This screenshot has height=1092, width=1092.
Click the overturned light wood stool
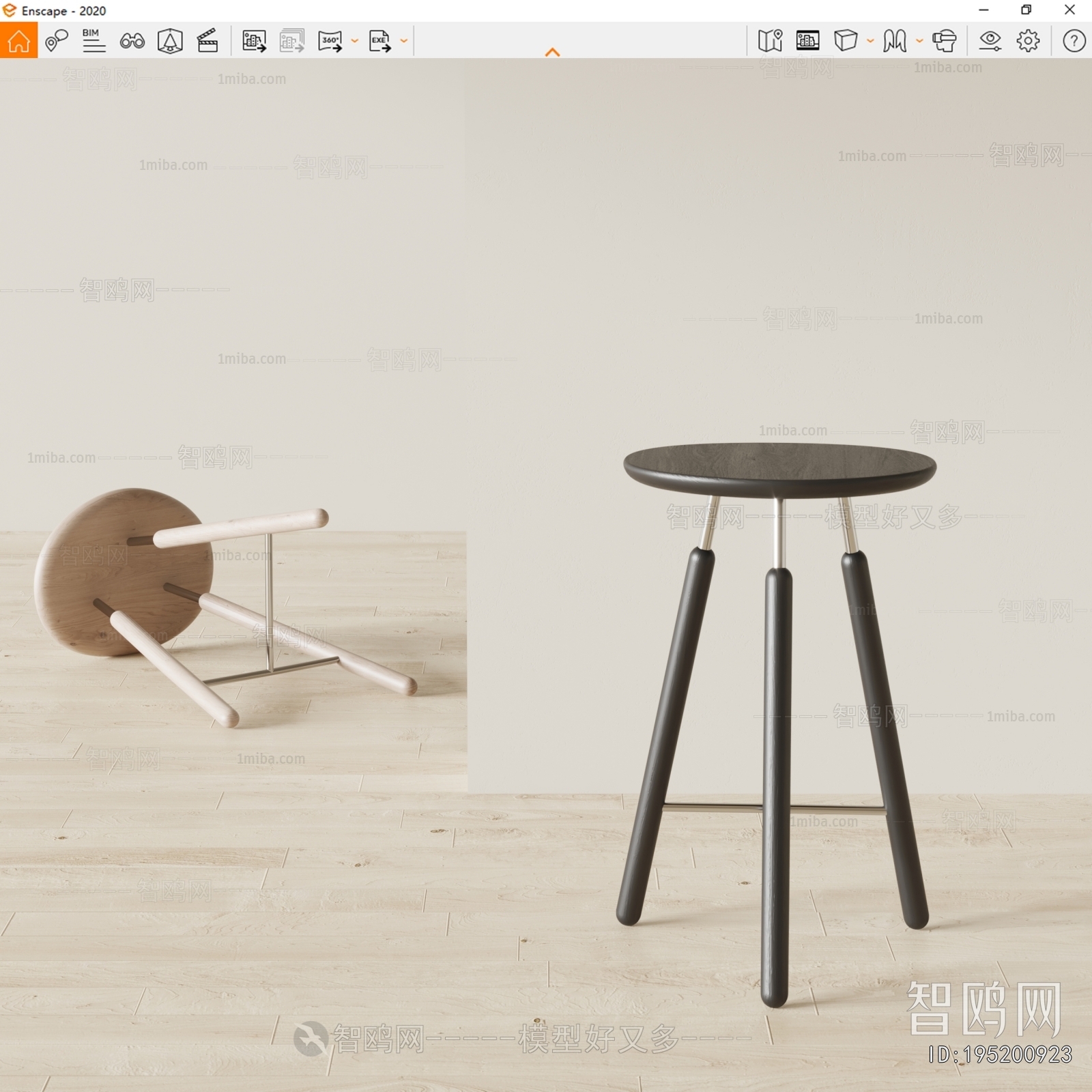(225, 607)
